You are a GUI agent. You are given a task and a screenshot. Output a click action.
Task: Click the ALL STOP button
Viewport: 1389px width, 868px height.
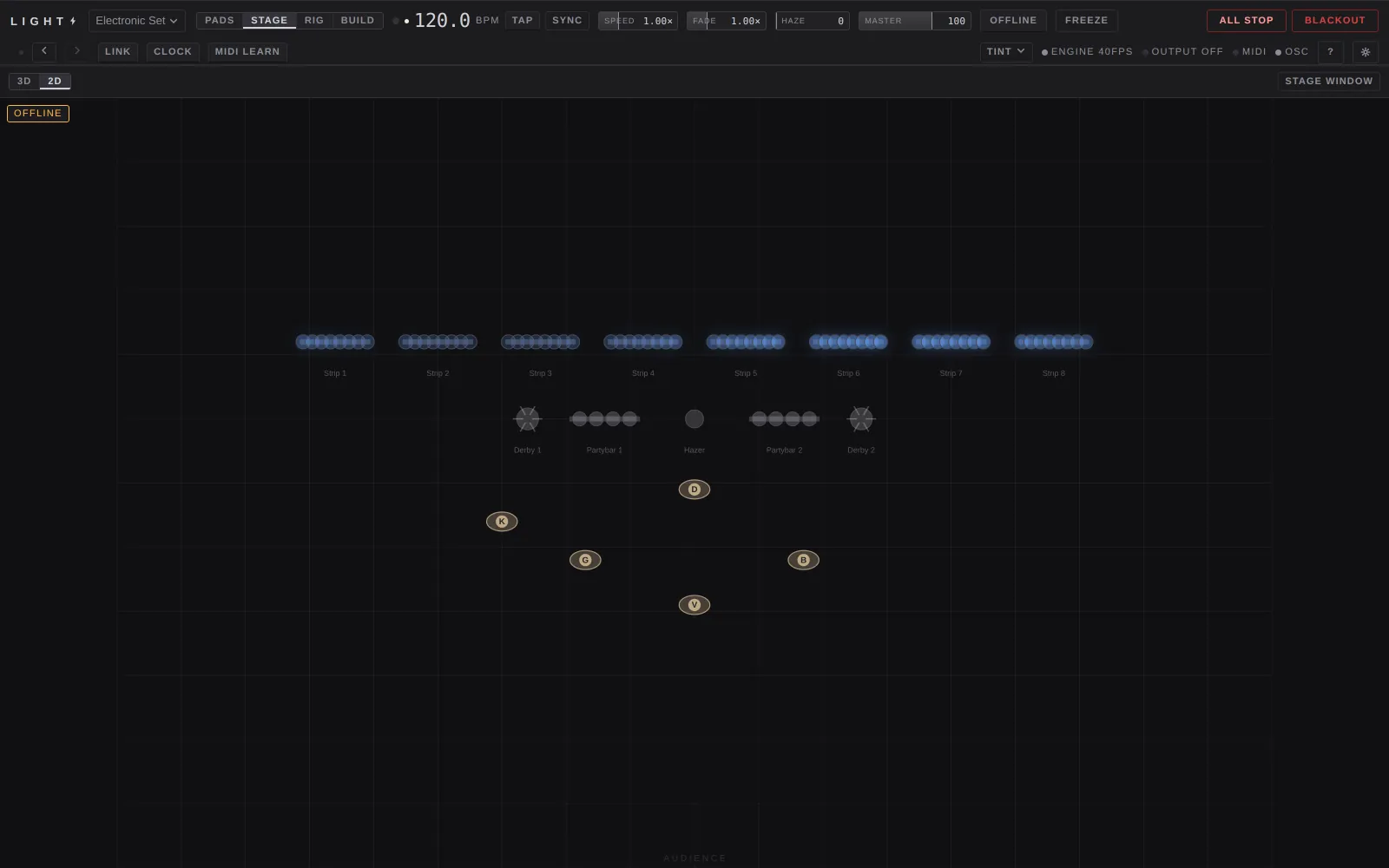tap(1247, 21)
